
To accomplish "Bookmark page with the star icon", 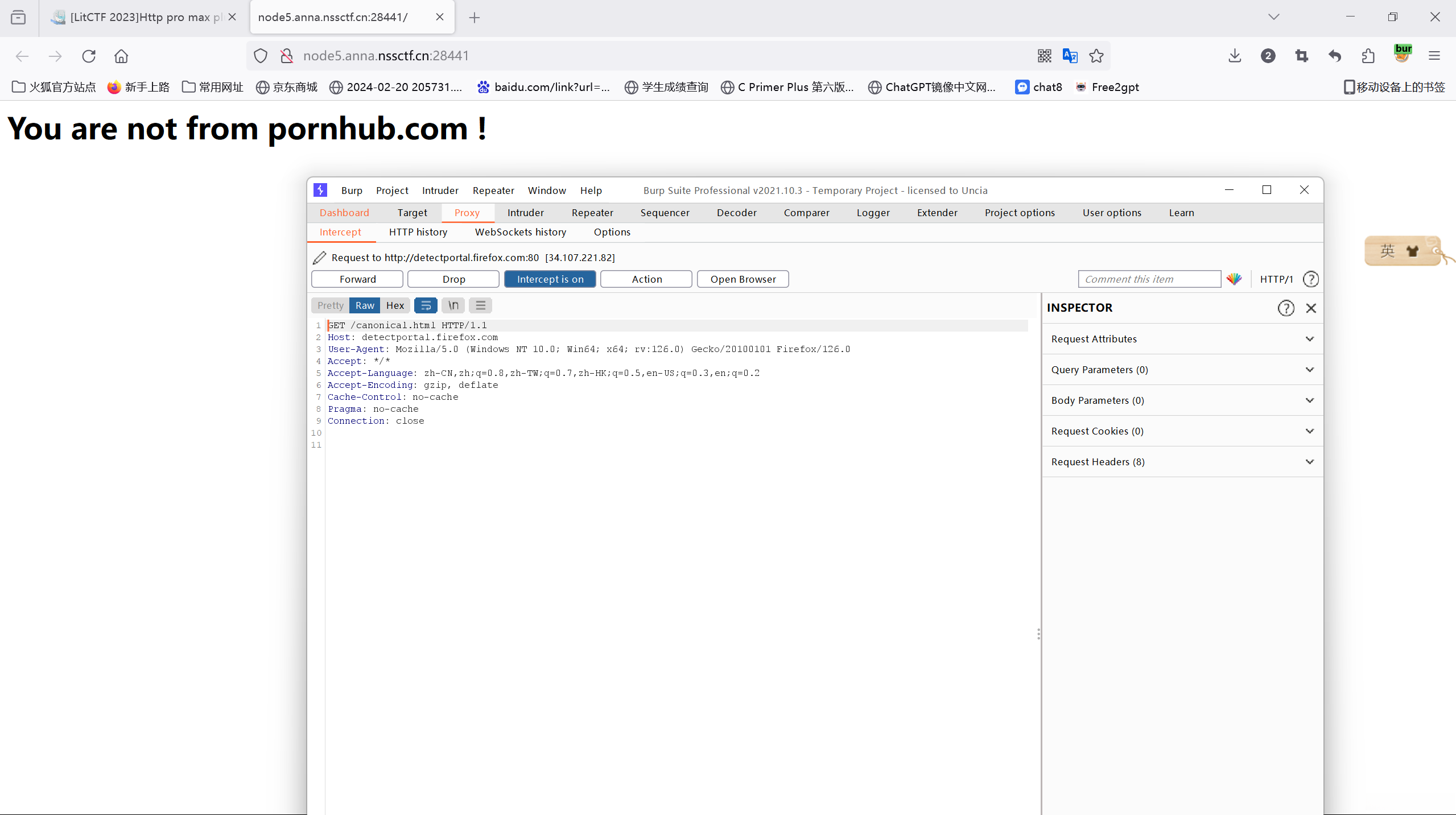I will click(1096, 56).
